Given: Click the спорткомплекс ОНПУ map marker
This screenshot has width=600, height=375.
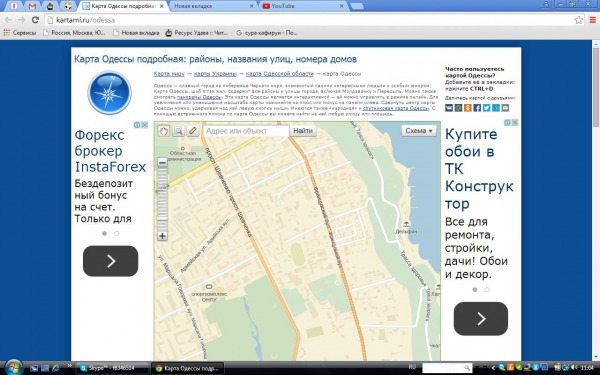Looking at the screenshot, I should pos(209,287).
